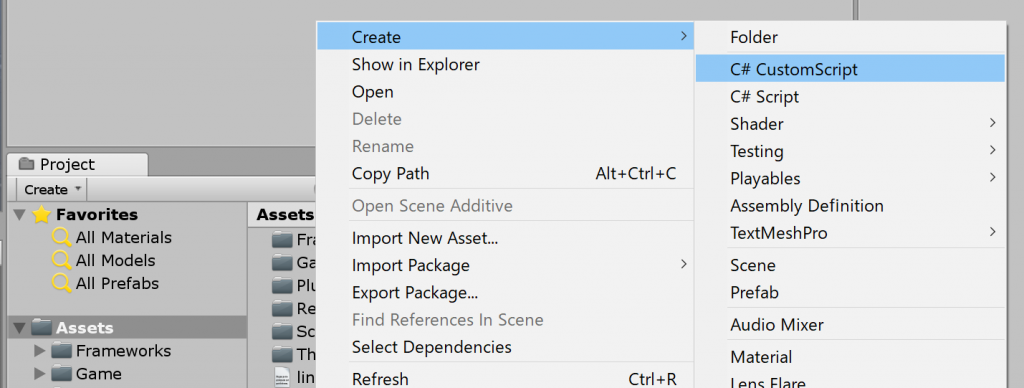Click the Favorites star icon
Image resolution: width=1024 pixels, height=388 pixels.
(x=41, y=214)
